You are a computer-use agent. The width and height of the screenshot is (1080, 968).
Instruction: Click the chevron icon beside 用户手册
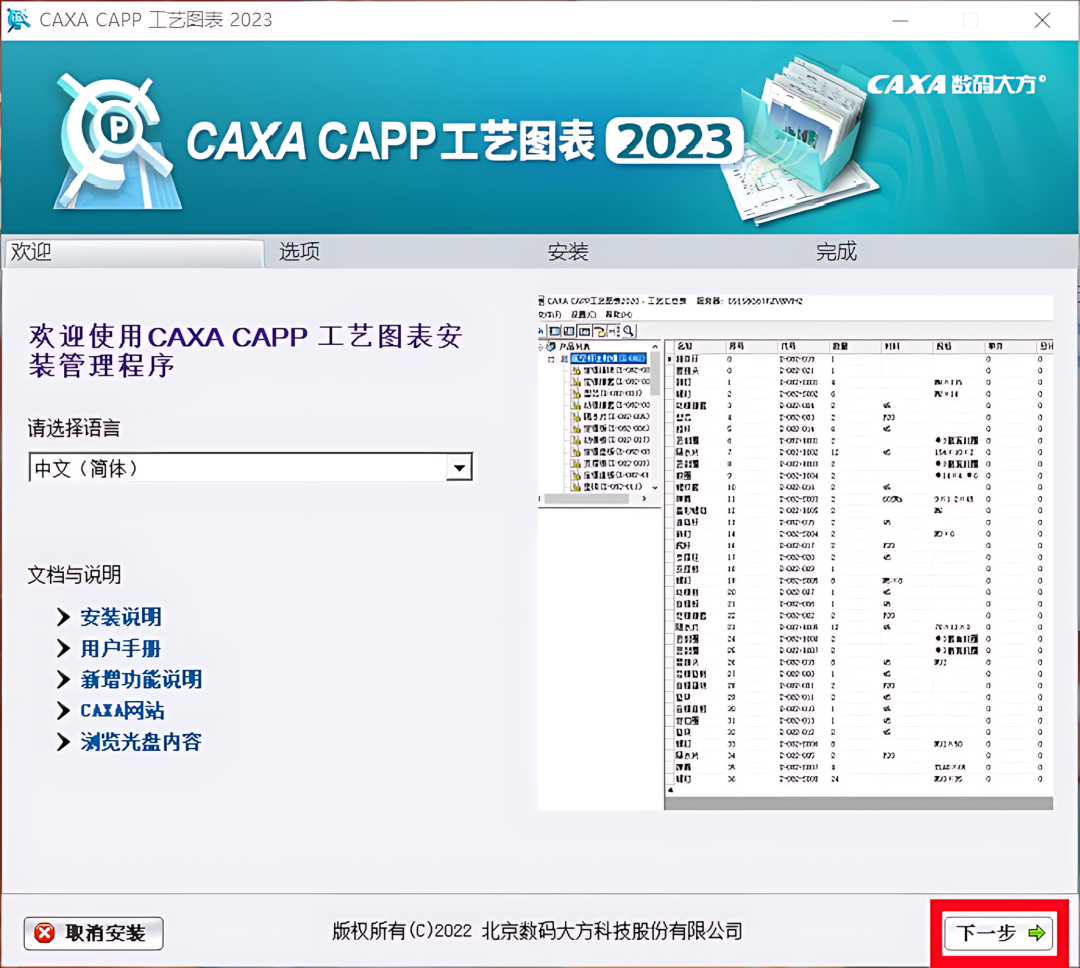tap(63, 648)
